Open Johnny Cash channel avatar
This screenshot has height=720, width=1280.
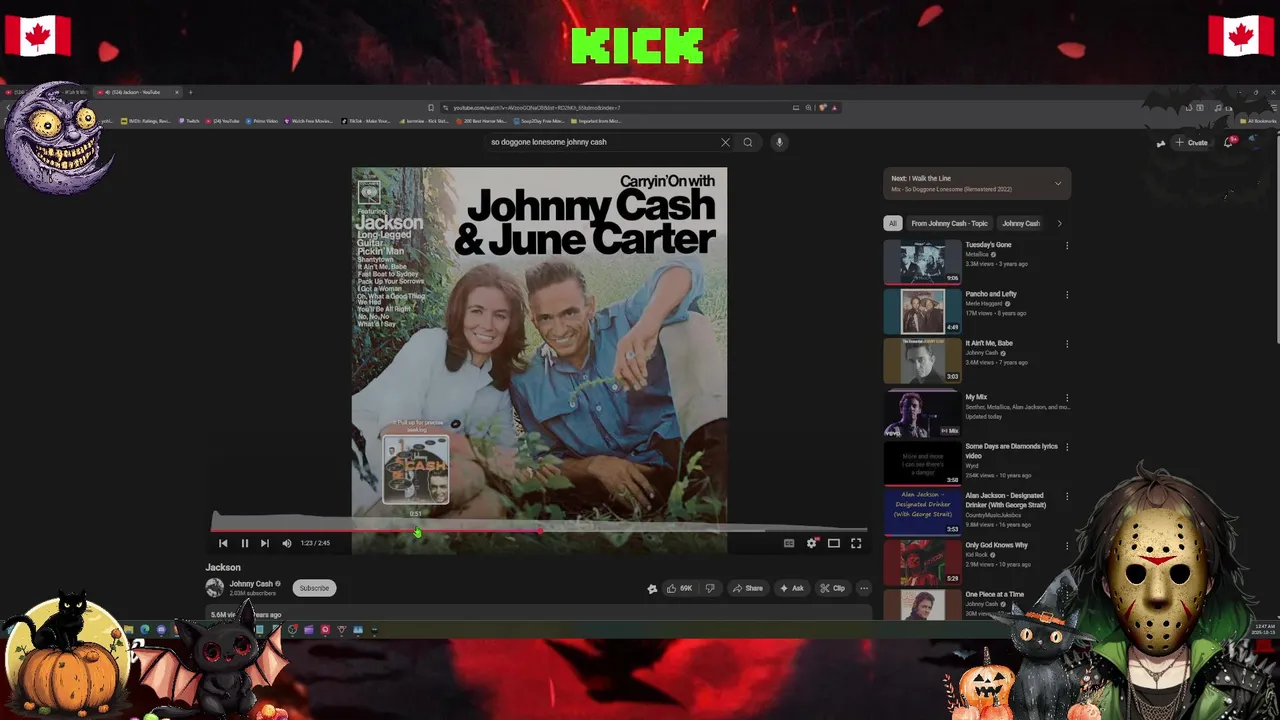(215, 587)
